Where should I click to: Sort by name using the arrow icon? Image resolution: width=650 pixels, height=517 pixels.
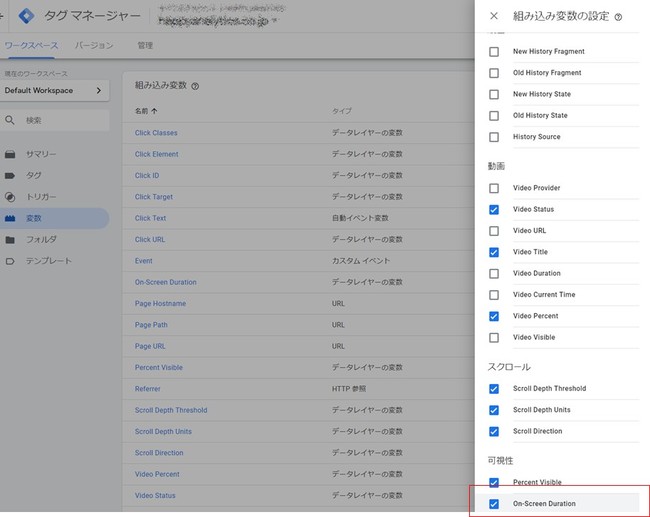[x=155, y=111]
